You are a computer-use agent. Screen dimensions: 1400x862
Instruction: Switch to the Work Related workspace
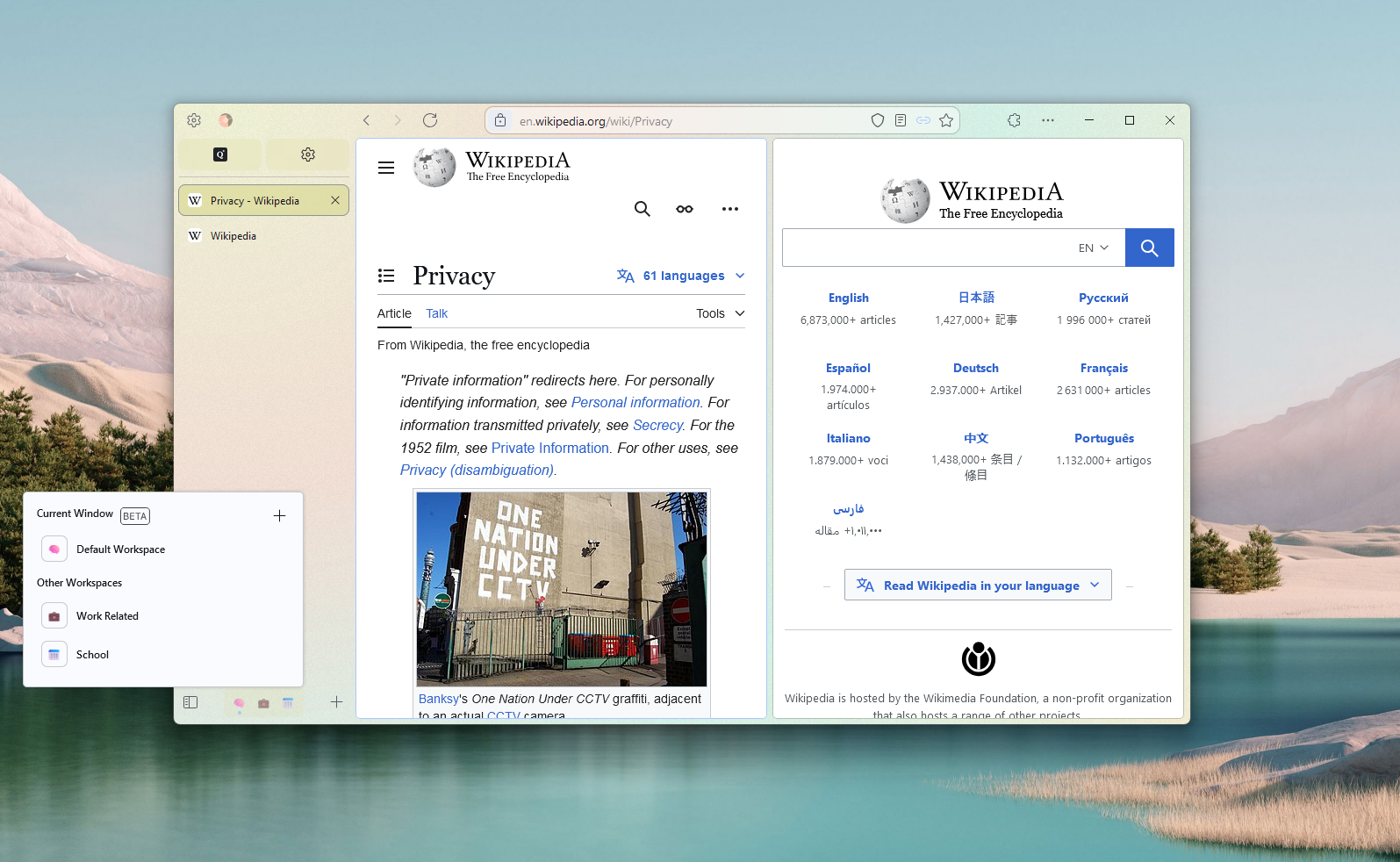163,616
